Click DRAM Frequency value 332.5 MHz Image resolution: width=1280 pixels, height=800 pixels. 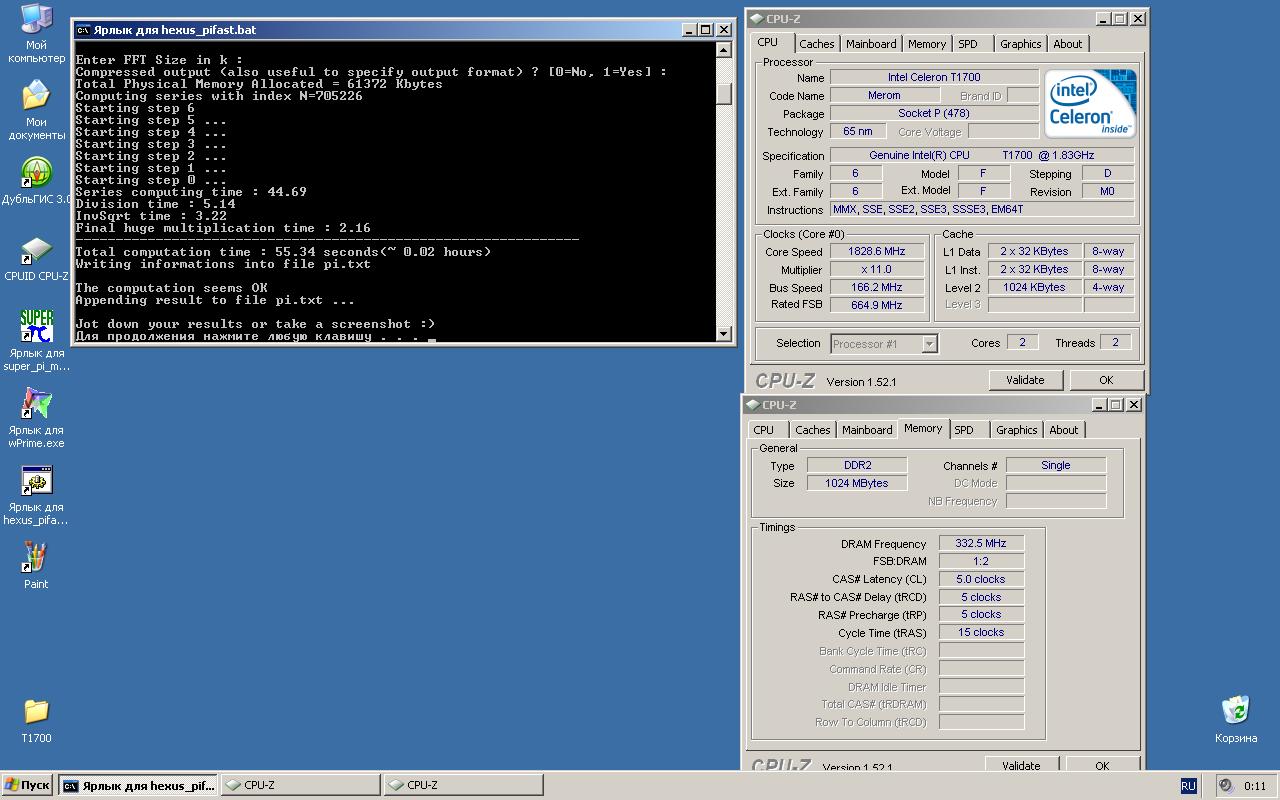981,543
